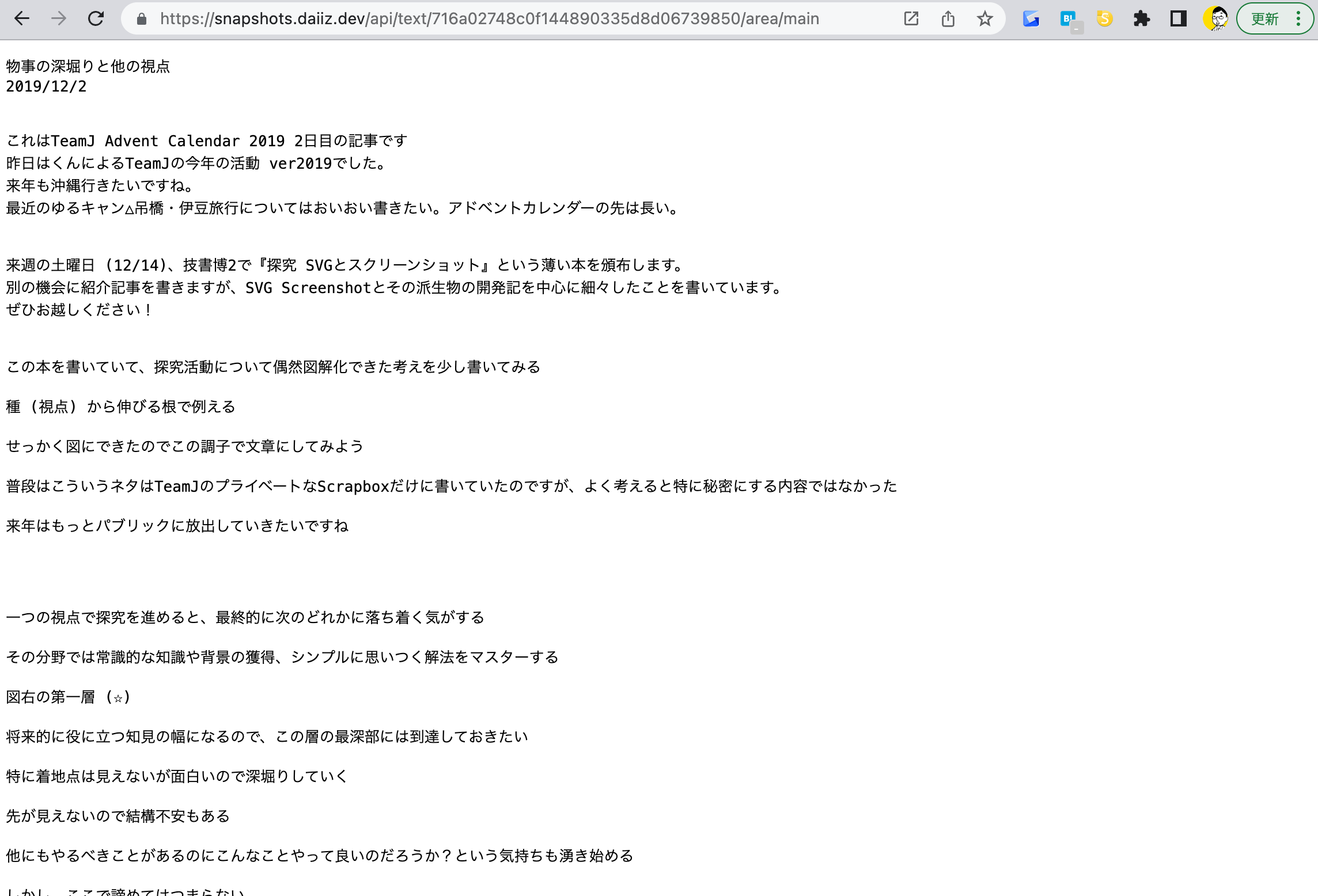
Task: Click the date text 2019/12/2
Action: pyautogui.click(x=46, y=86)
